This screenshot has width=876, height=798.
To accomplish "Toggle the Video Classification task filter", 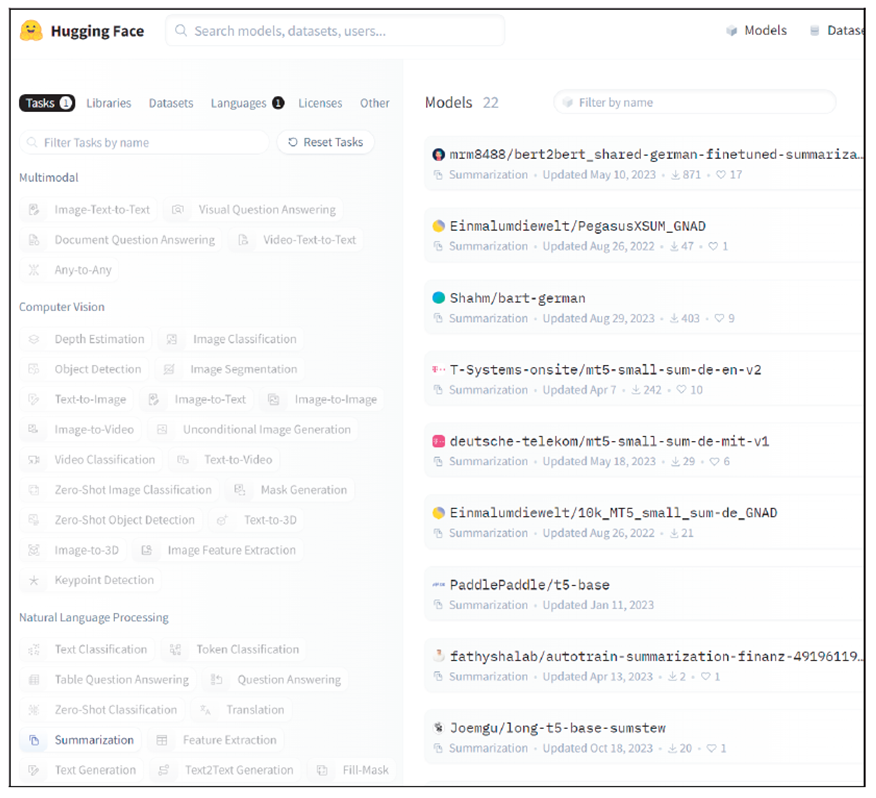I will (x=91, y=460).
